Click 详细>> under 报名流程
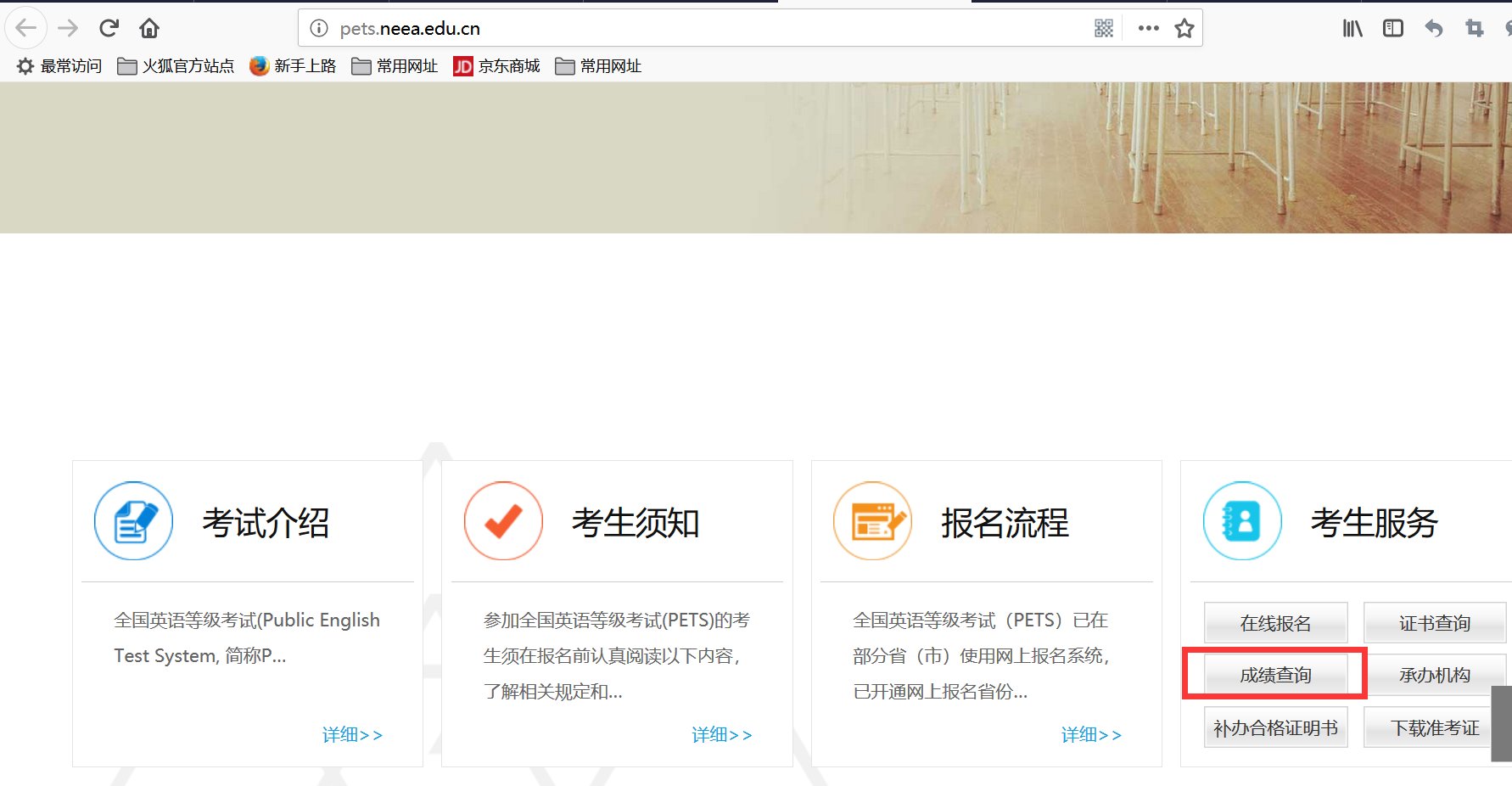Image resolution: width=1512 pixels, height=786 pixels. point(1092,734)
